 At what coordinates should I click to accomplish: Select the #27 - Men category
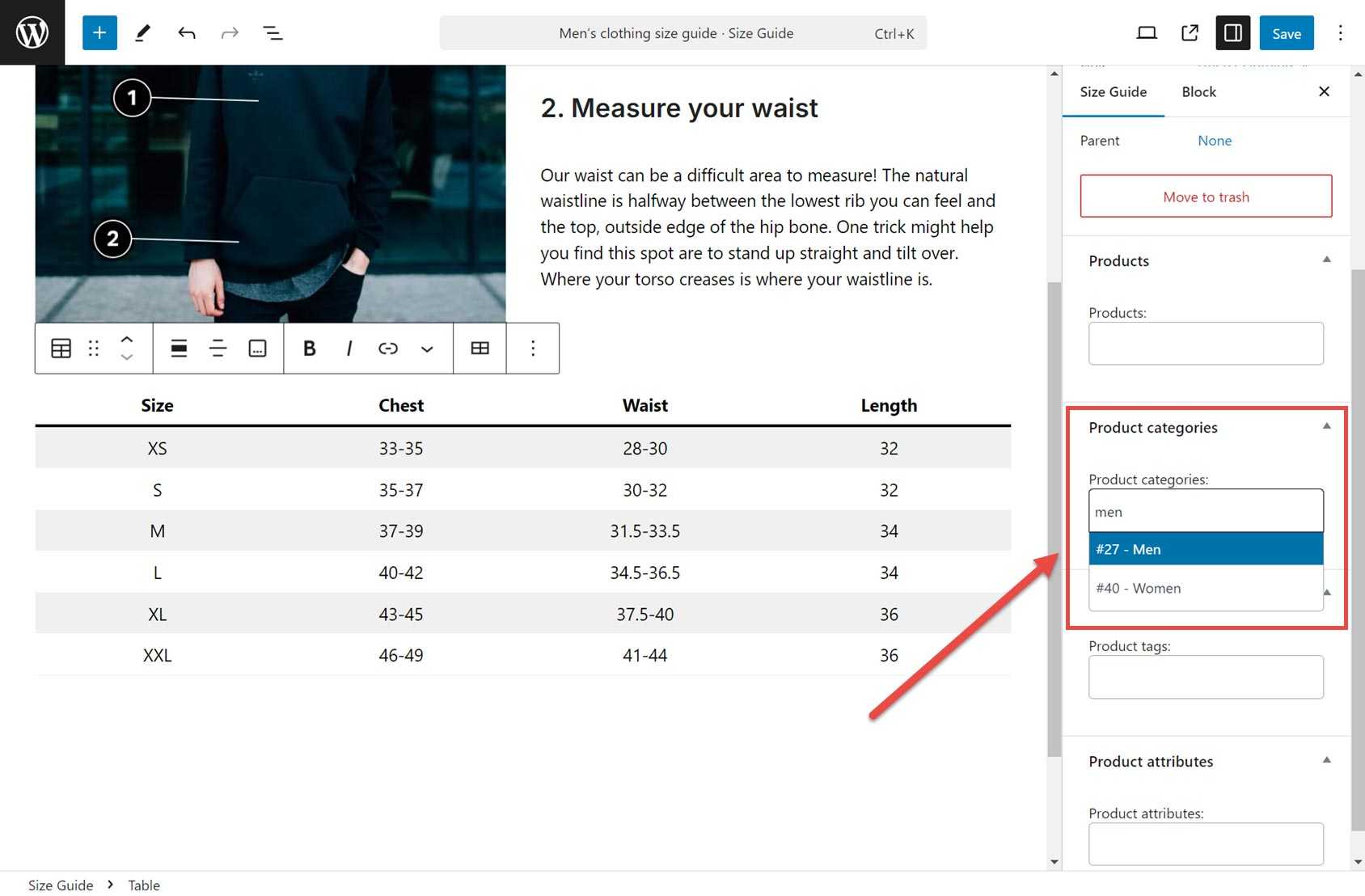pyautogui.click(x=1206, y=549)
